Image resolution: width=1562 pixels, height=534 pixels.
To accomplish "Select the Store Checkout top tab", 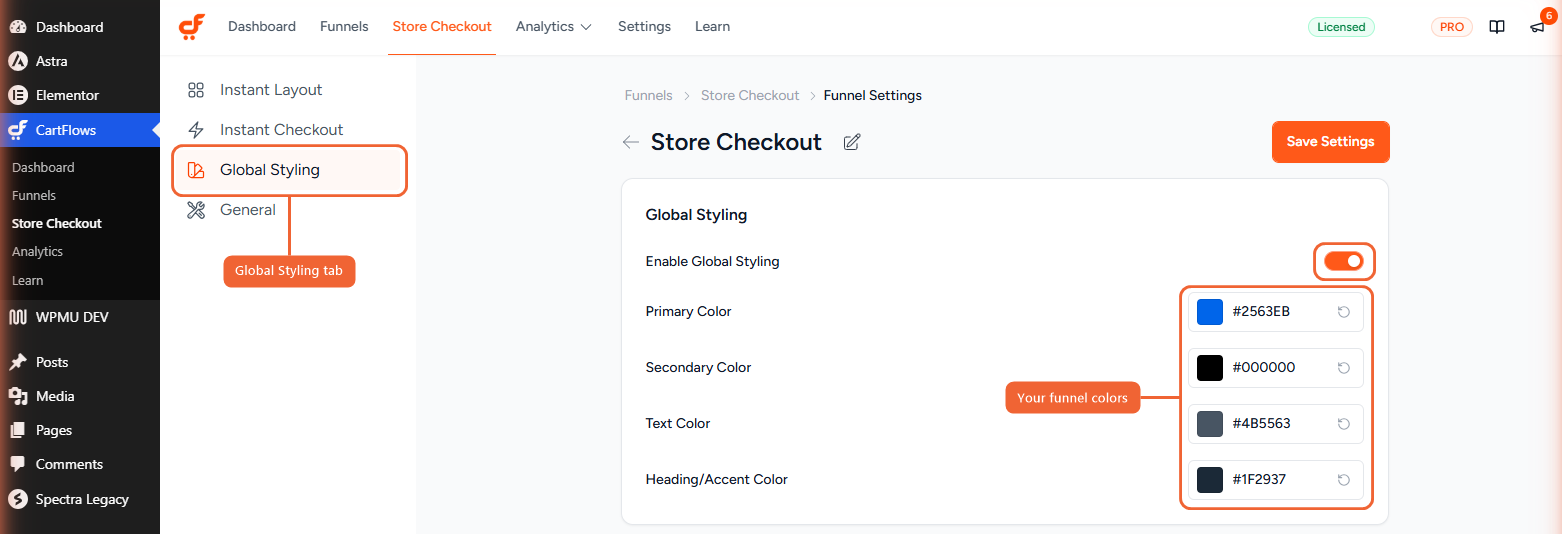I will coord(442,27).
